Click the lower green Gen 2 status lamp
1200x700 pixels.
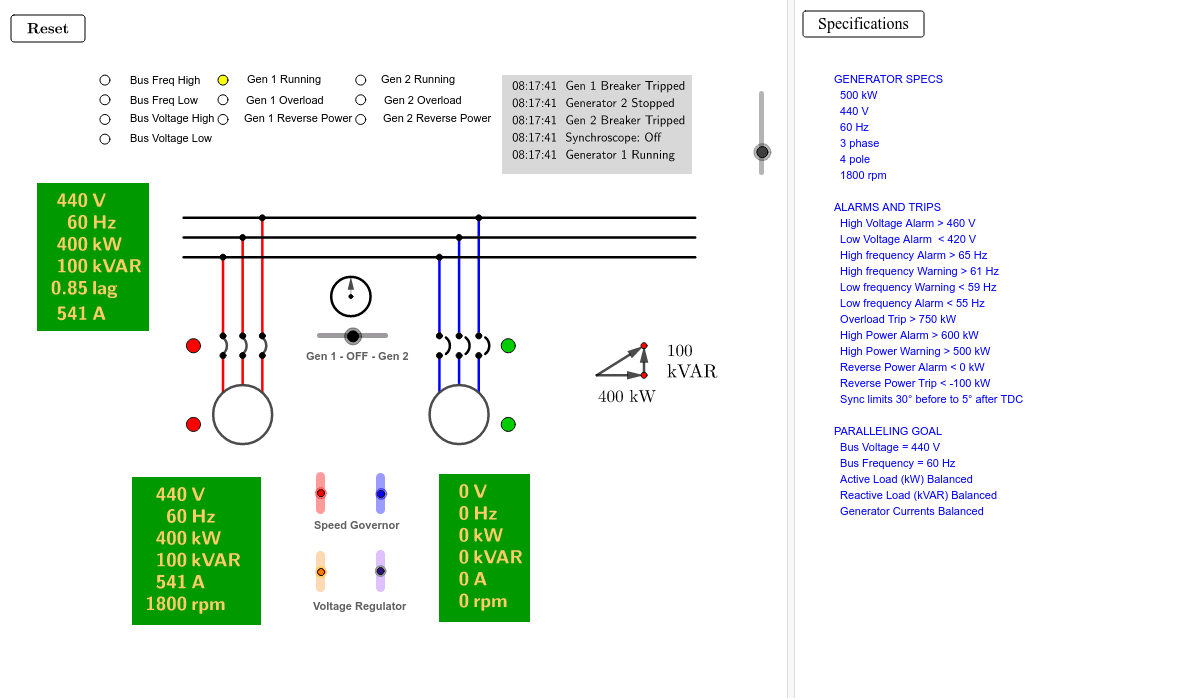[x=508, y=424]
